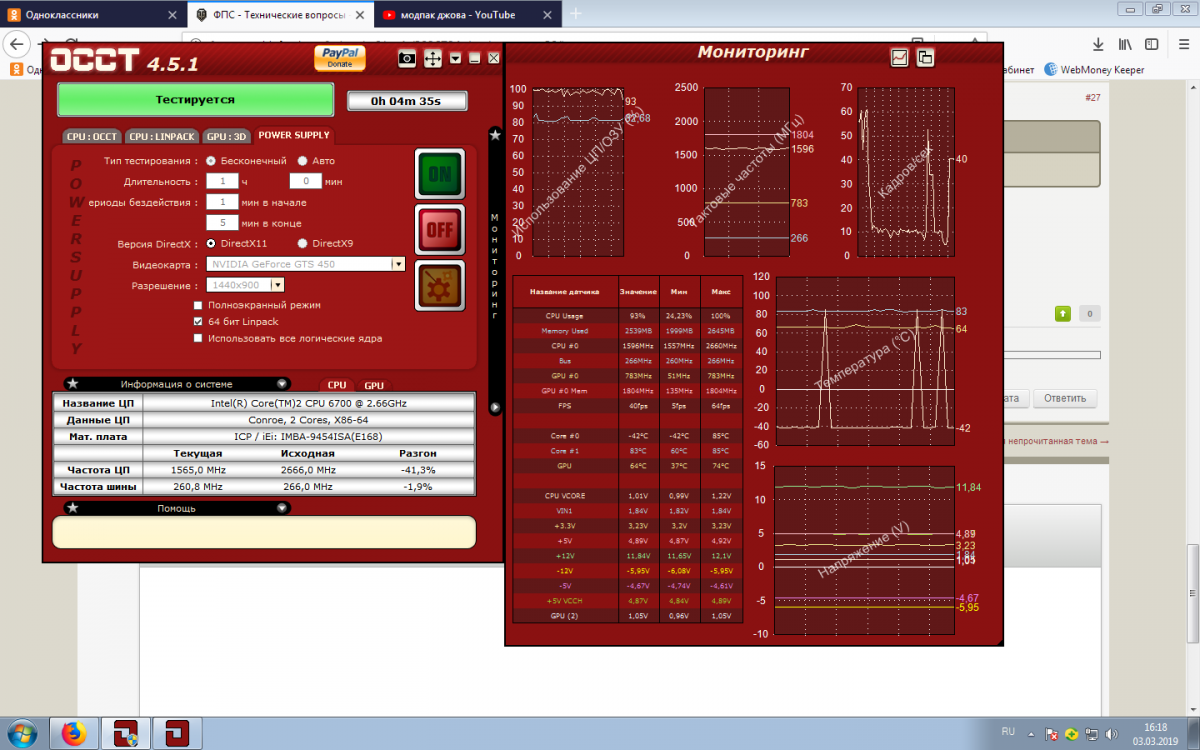Open the Разрешение 1440x900 dropdown
Viewport: 1200px width, 750px height.
tap(277, 286)
